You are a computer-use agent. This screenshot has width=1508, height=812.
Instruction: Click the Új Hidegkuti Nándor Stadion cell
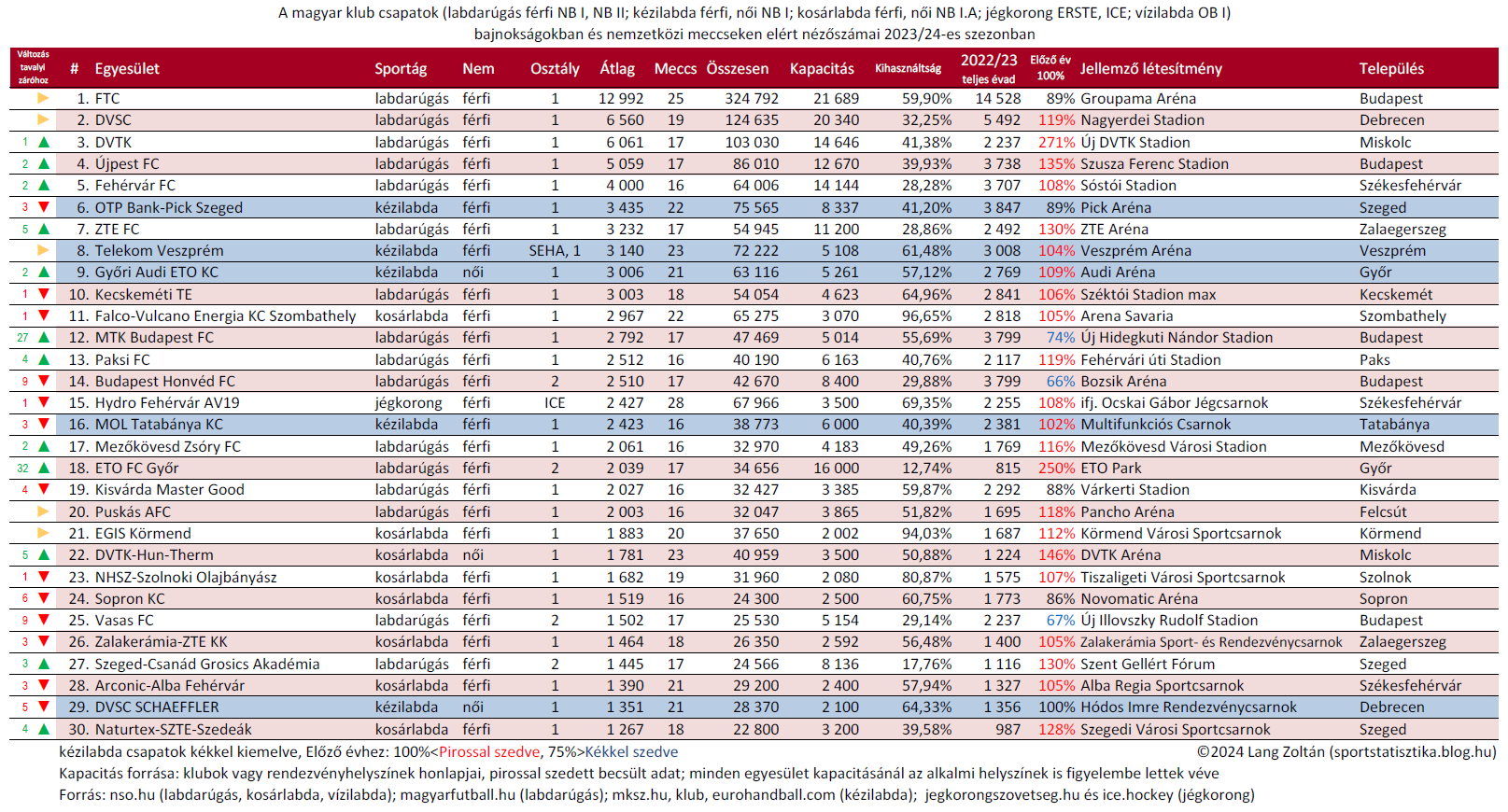pyautogui.click(x=1177, y=337)
